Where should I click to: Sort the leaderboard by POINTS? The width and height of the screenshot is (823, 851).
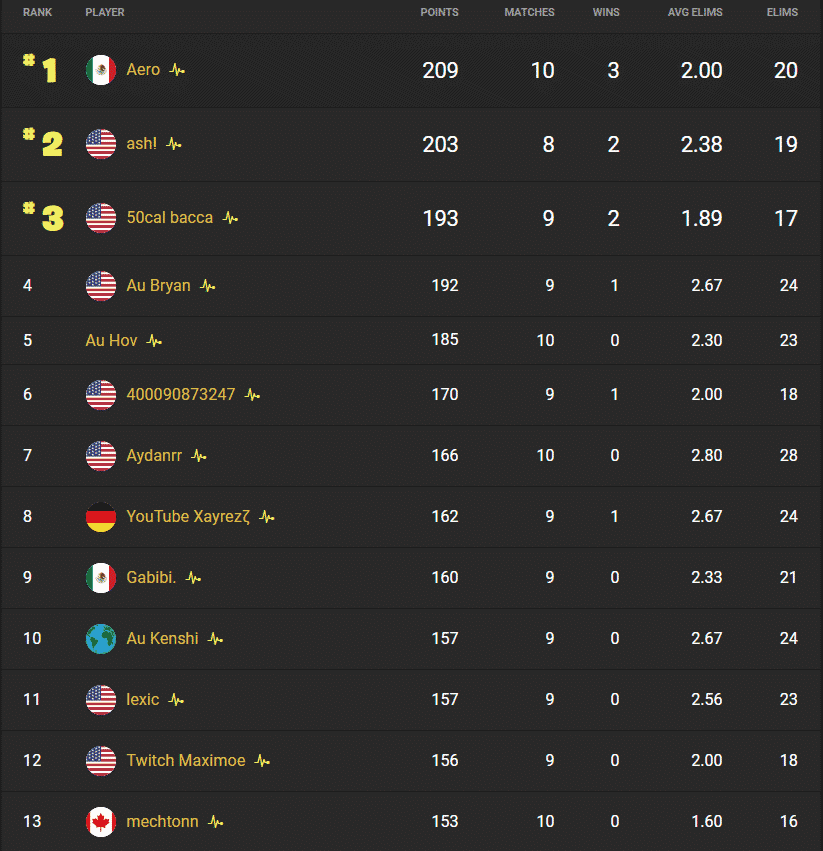coord(440,12)
